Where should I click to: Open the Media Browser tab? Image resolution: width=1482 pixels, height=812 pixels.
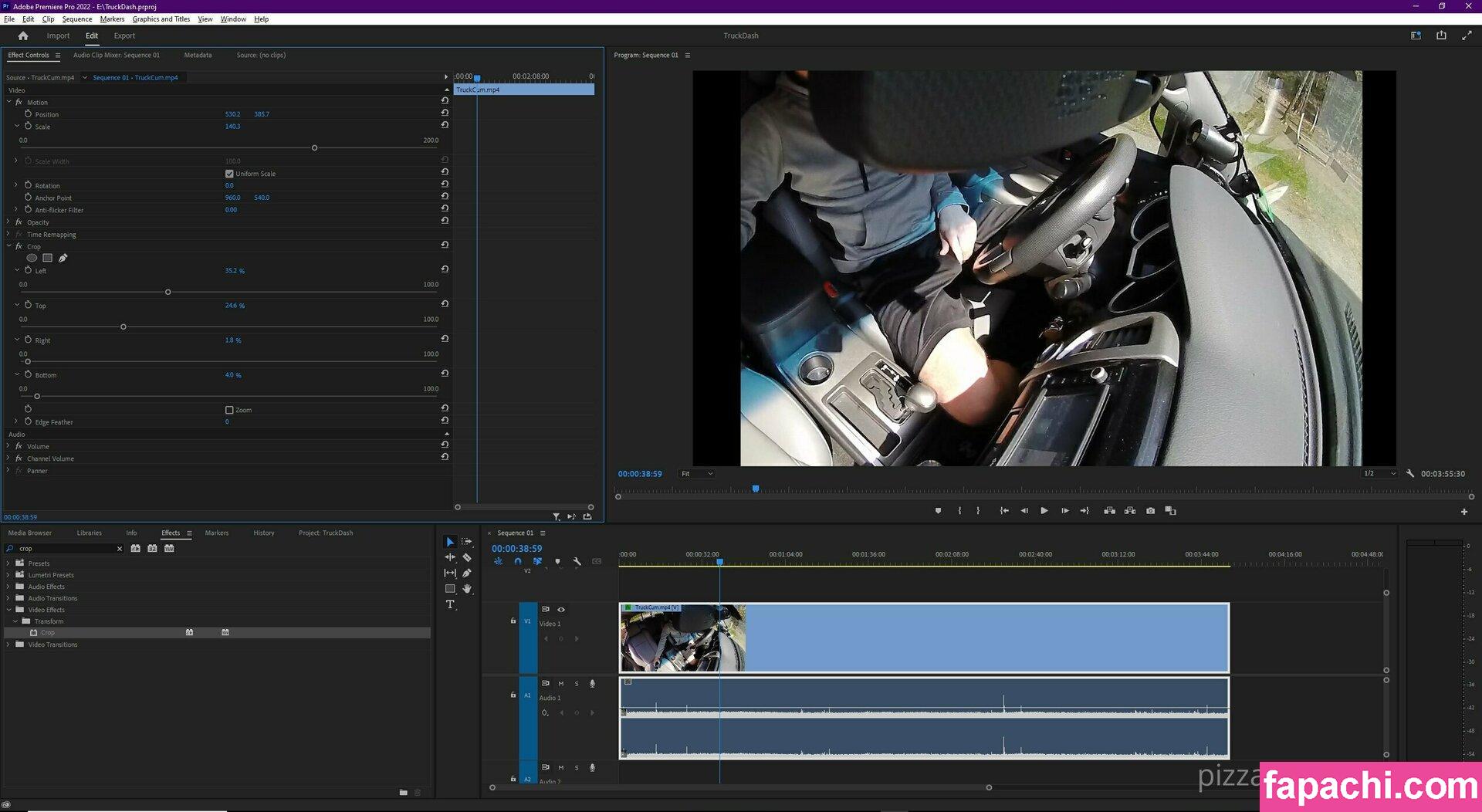click(29, 533)
